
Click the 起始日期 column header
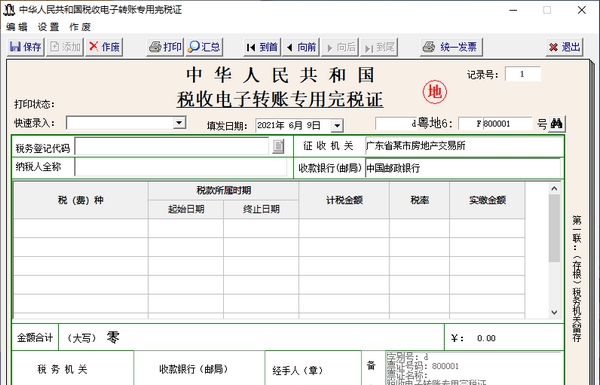tap(186, 209)
